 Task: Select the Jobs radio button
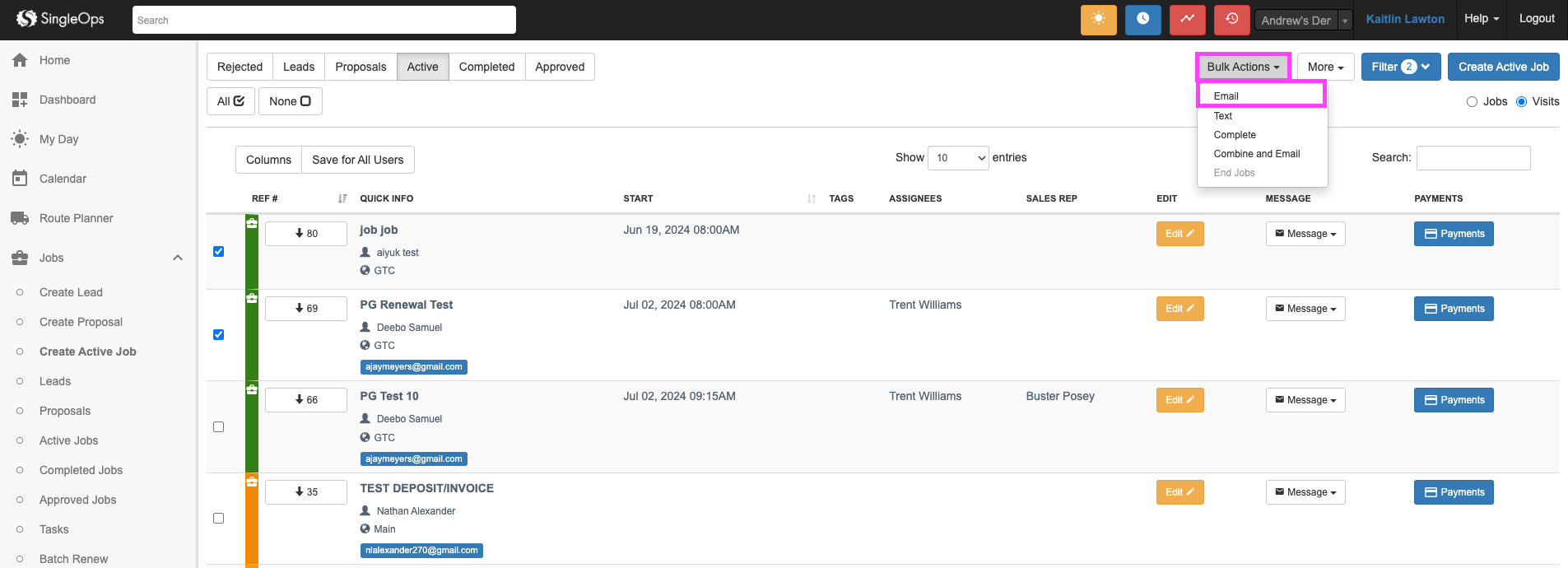[x=1472, y=102]
